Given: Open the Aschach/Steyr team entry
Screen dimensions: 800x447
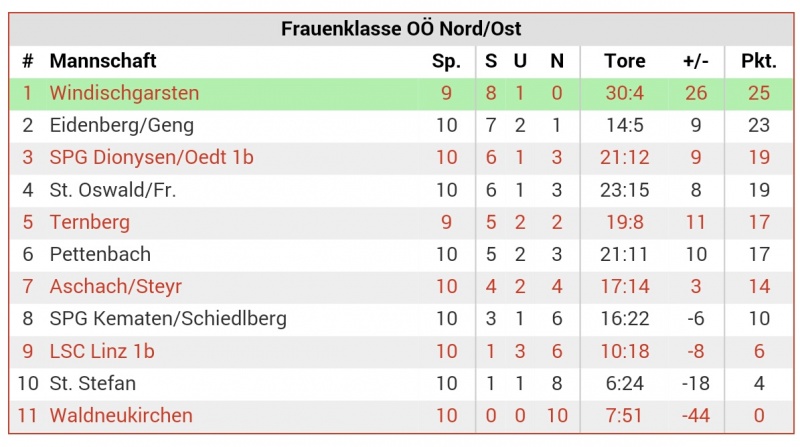Looking at the screenshot, I should point(116,287).
